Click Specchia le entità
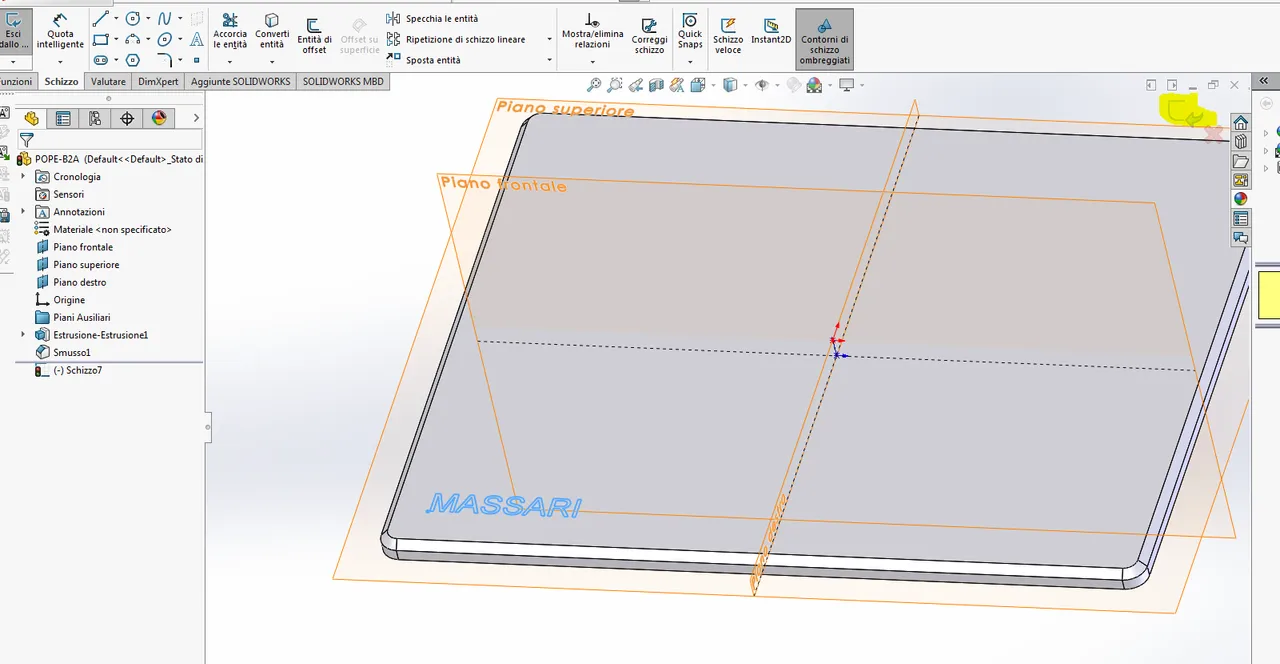The height and width of the screenshot is (664, 1280). click(432, 19)
